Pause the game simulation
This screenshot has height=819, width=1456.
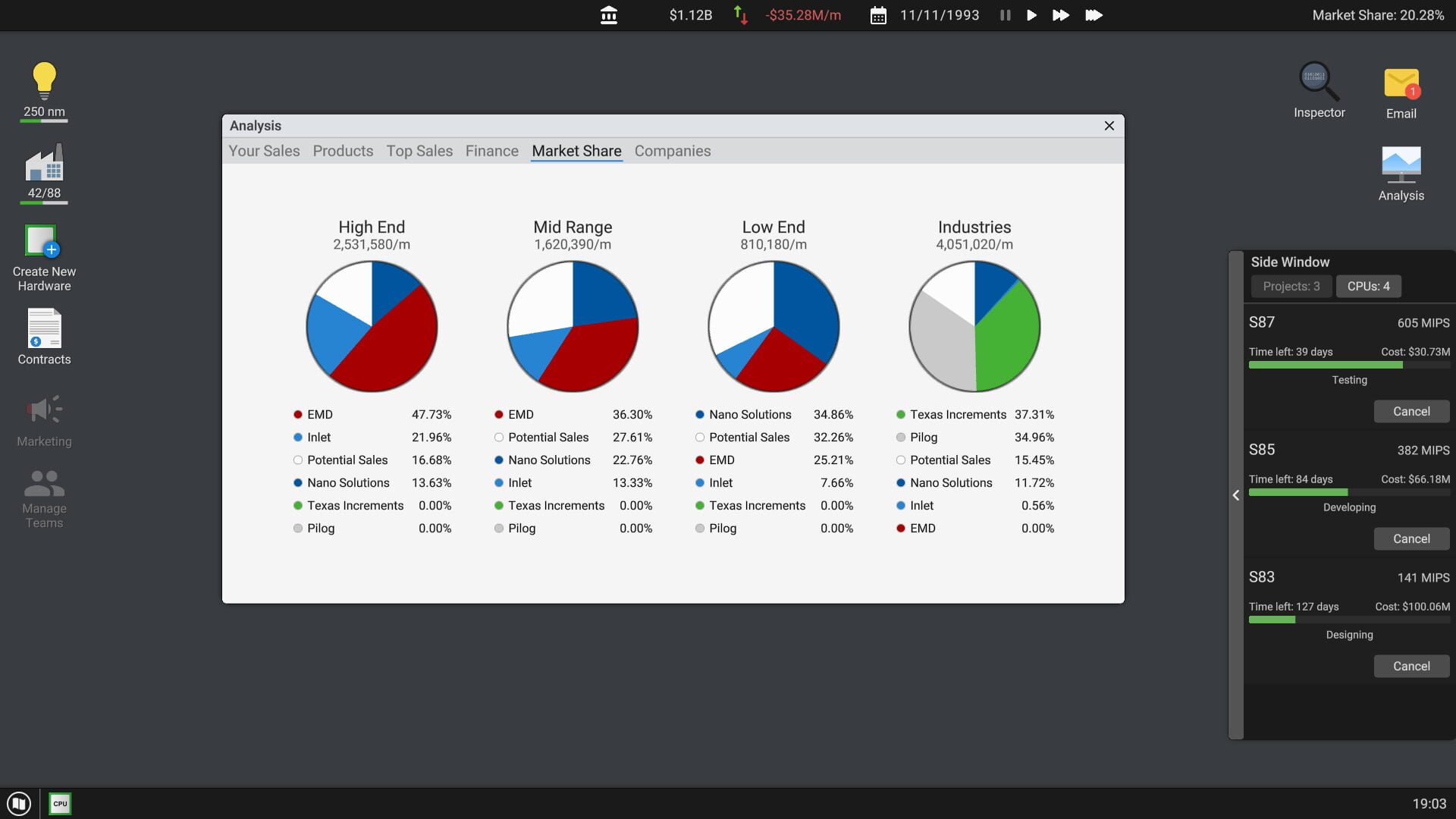tap(1005, 15)
